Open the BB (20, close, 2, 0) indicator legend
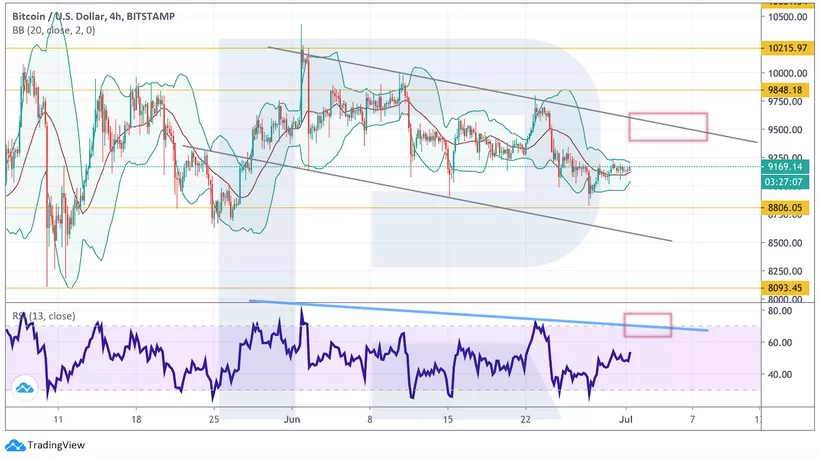 (57, 31)
